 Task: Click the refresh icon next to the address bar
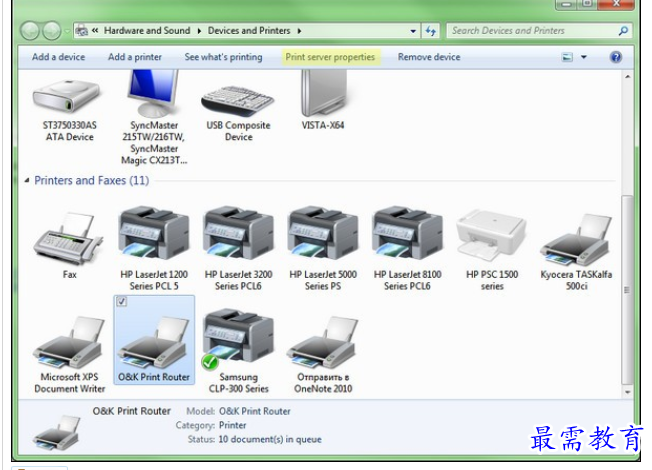tap(431, 31)
